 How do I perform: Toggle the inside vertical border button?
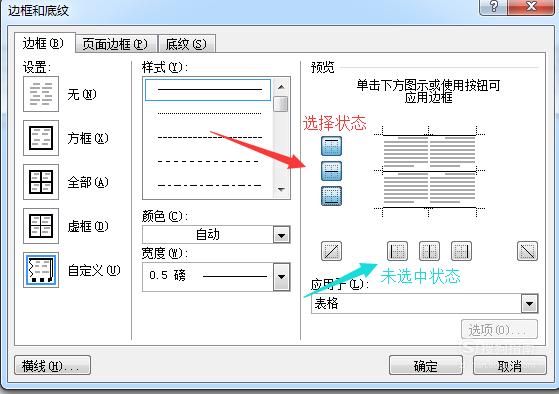coord(429,251)
